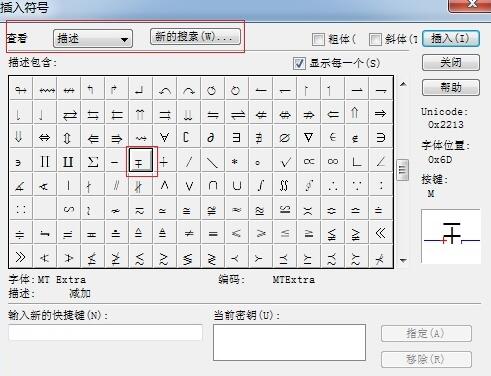
Task: Pick the logical or (∨) symbol
Action: pos(189,185)
